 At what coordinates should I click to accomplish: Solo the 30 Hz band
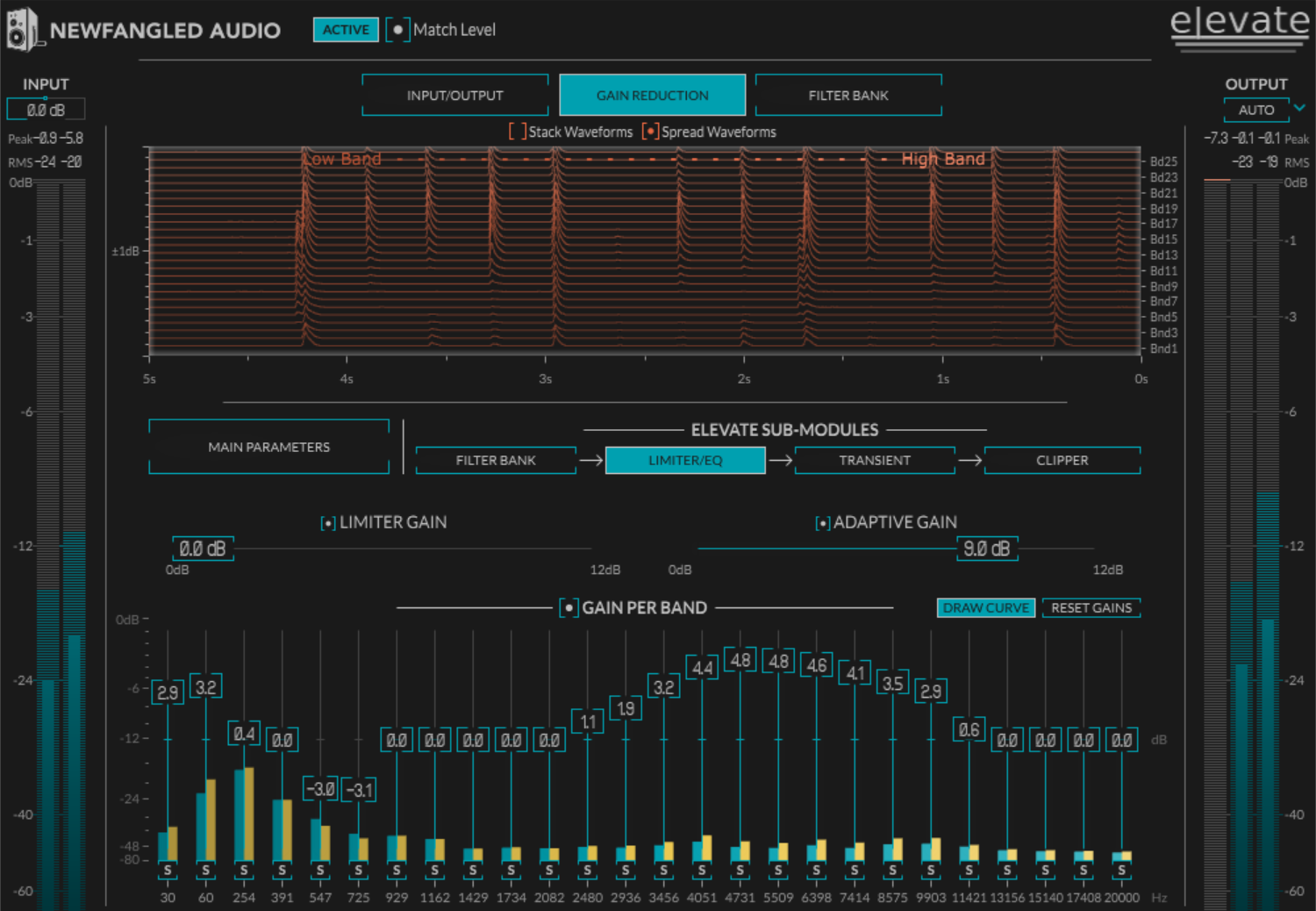(x=168, y=871)
